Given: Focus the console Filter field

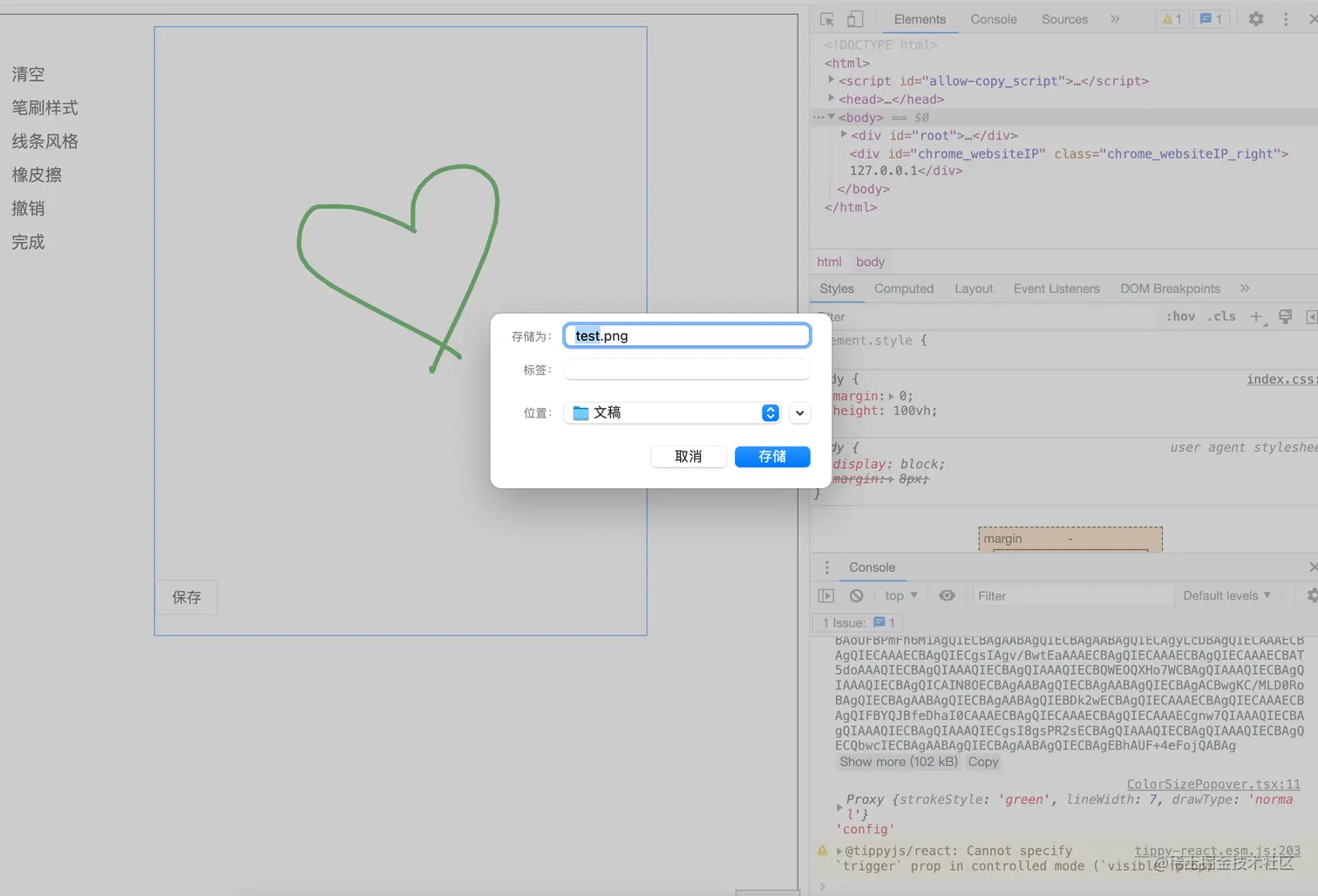Looking at the screenshot, I should pyautogui.click(x=1071, y=596).
